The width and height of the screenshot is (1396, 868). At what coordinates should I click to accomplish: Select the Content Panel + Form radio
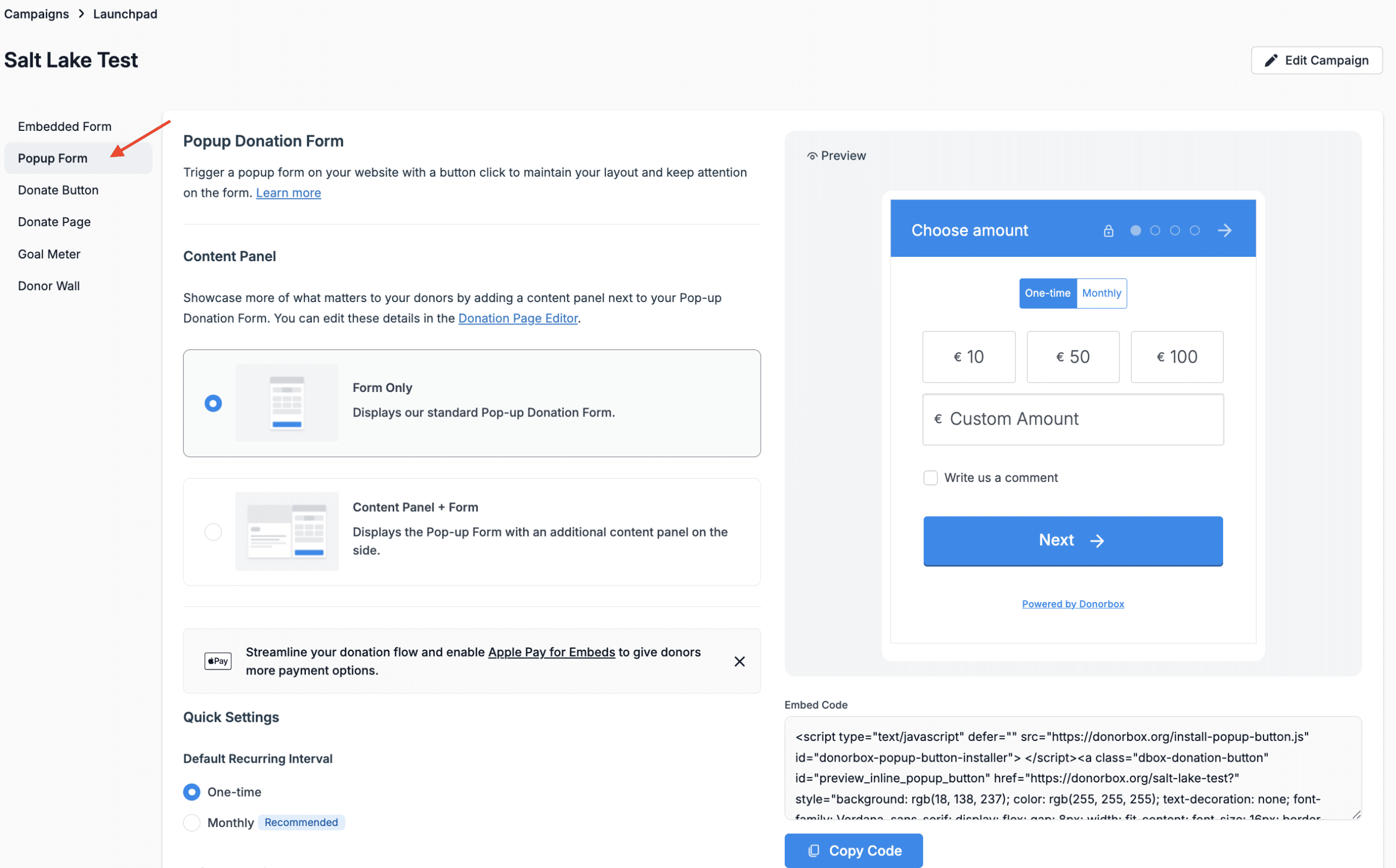click(213, 532)
